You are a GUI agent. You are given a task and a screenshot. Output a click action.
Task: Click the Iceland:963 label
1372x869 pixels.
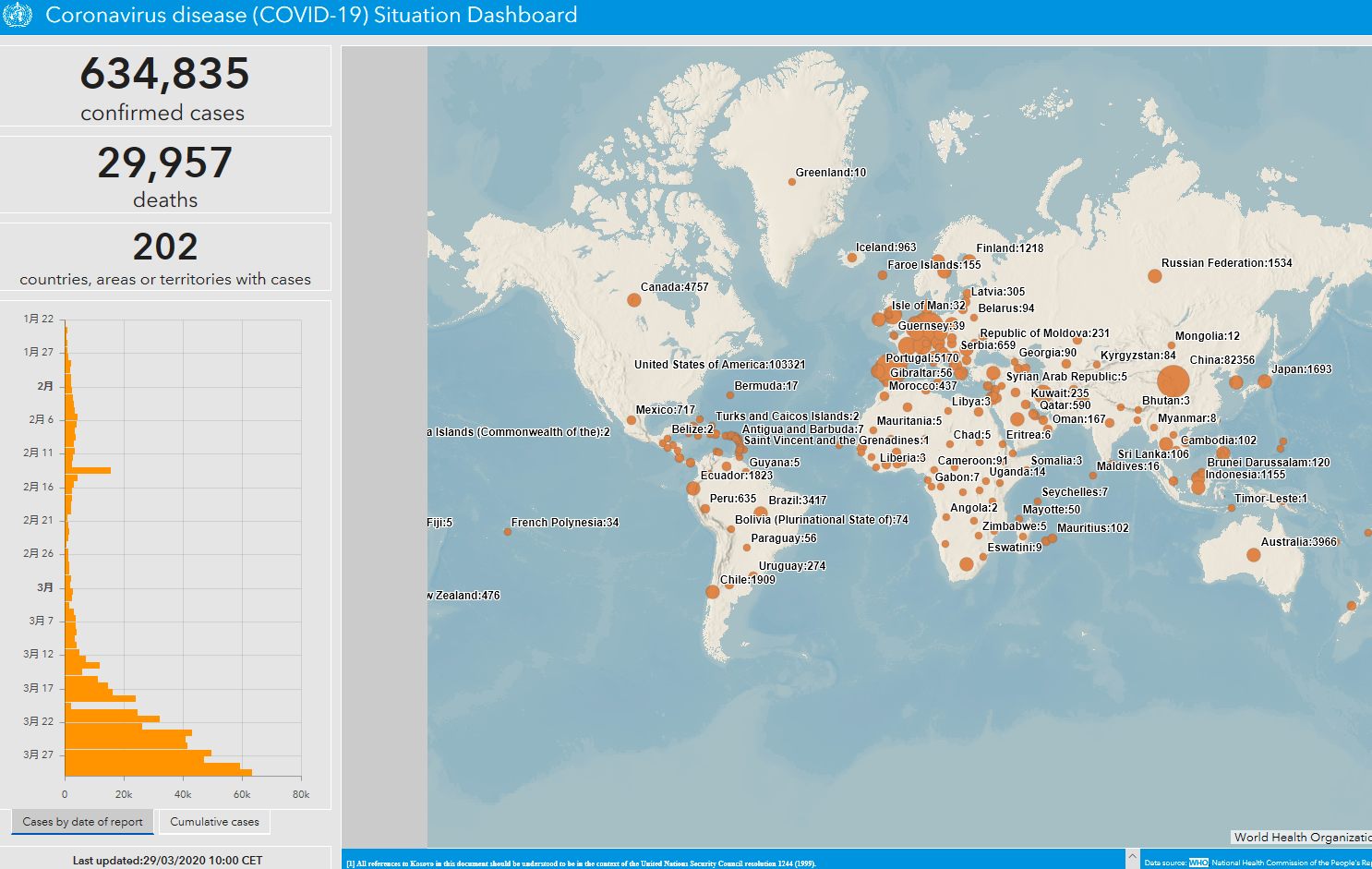885,247
